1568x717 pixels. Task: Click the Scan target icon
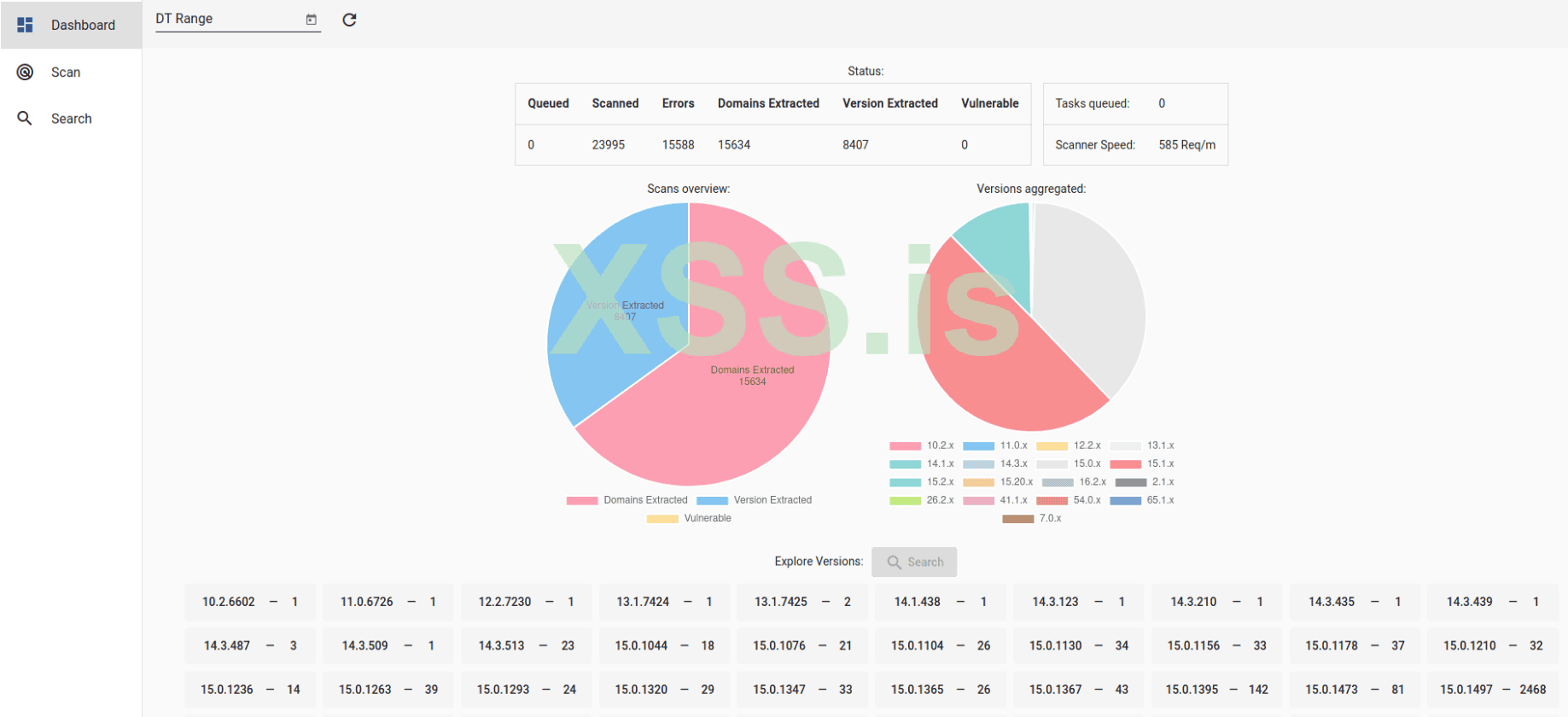click(25, 72)
